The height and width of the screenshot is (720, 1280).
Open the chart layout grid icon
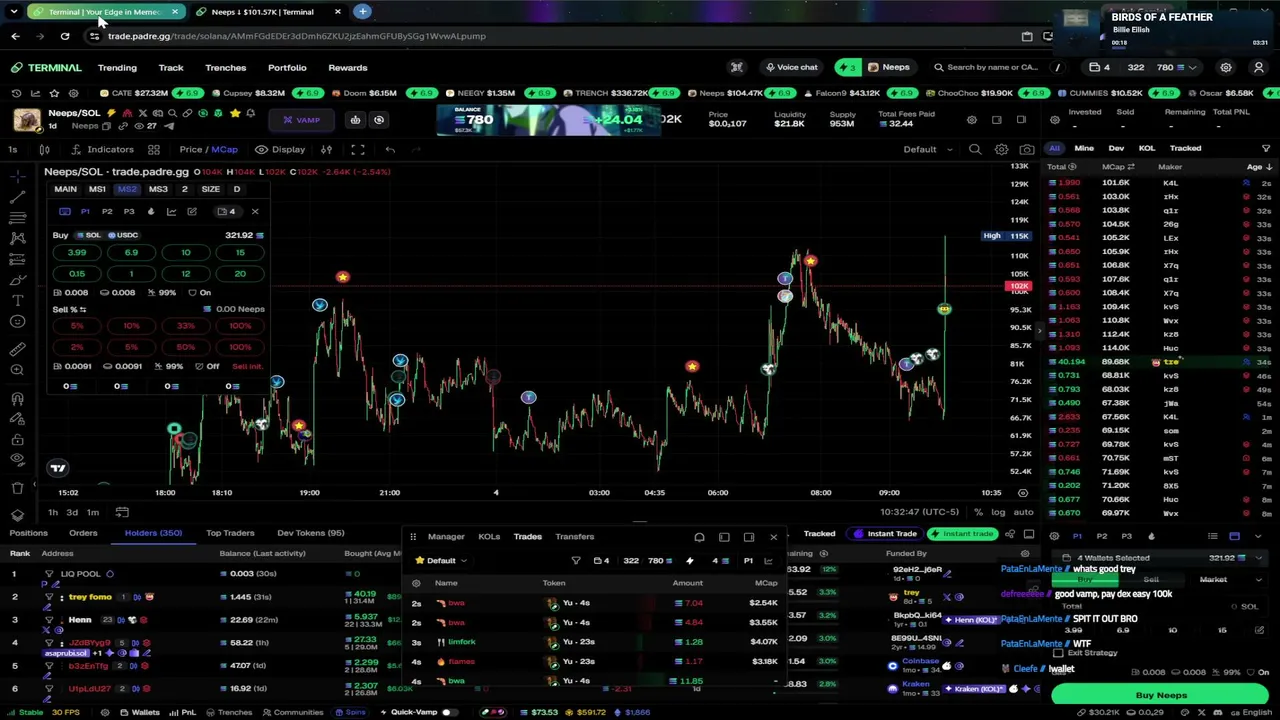coord(154,150)
